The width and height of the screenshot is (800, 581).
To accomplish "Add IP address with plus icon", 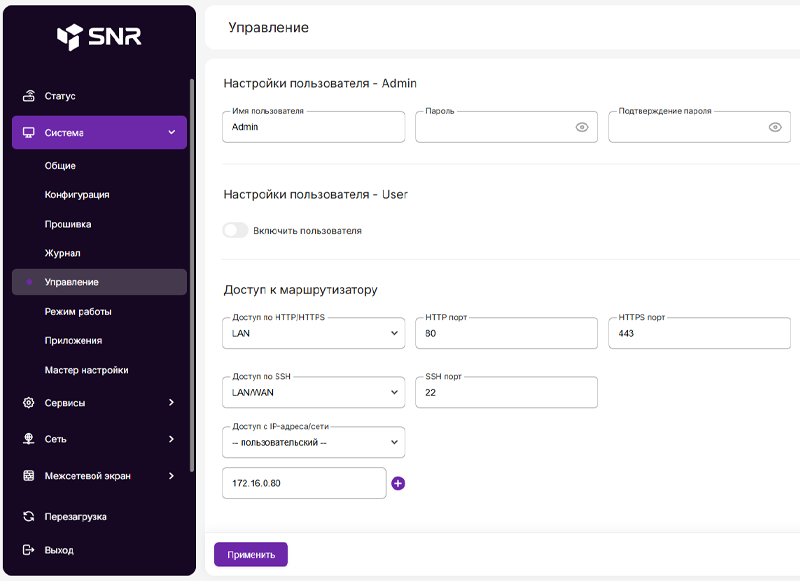I will [x=398, y=483].
